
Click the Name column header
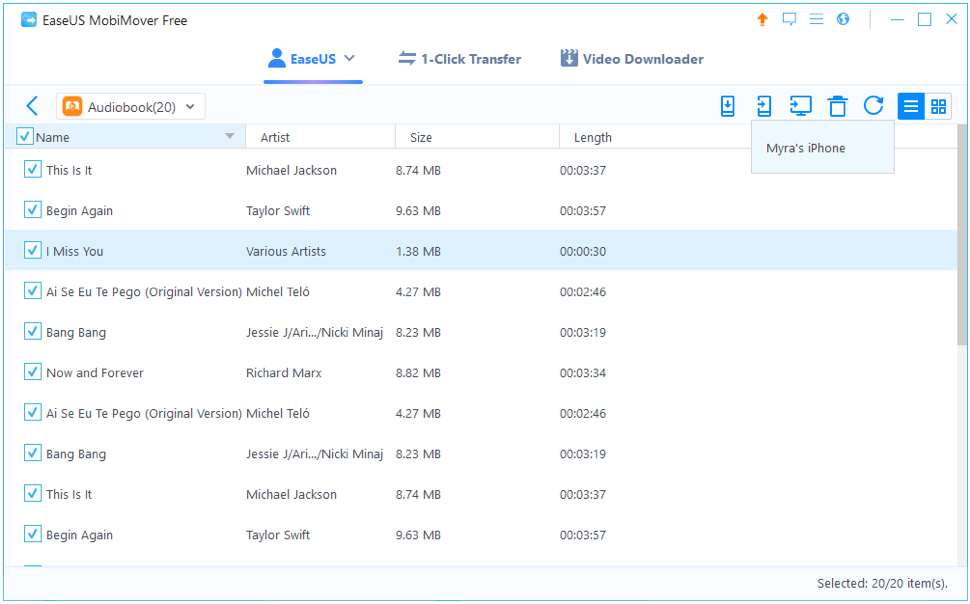click(x=125, y=137)
